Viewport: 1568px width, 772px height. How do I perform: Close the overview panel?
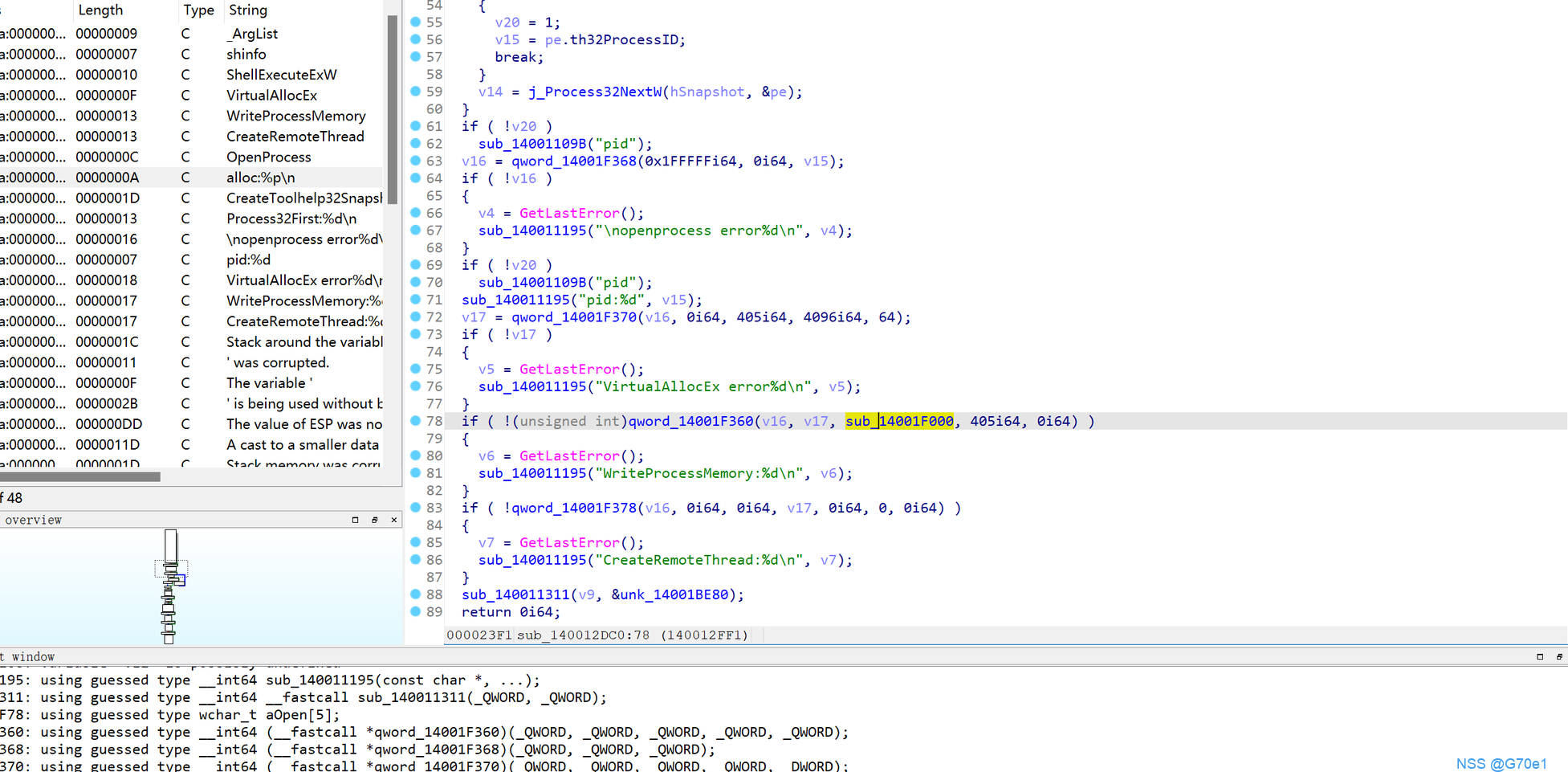click(394, 520)
